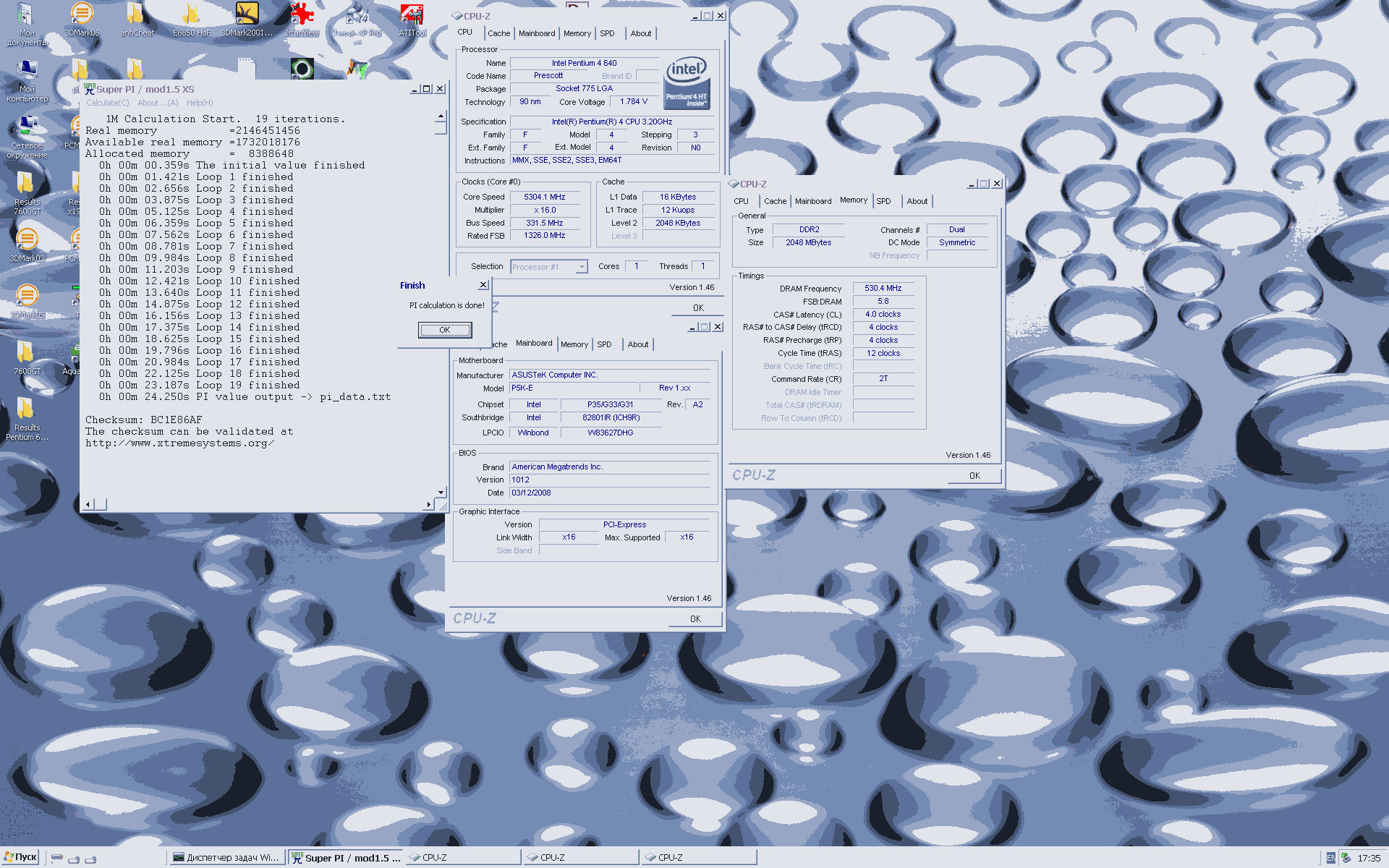This screenshot has width=1389, height=868.
Task: Click Super PI vertical scrollbar down arrow
Action: point(441,493)
